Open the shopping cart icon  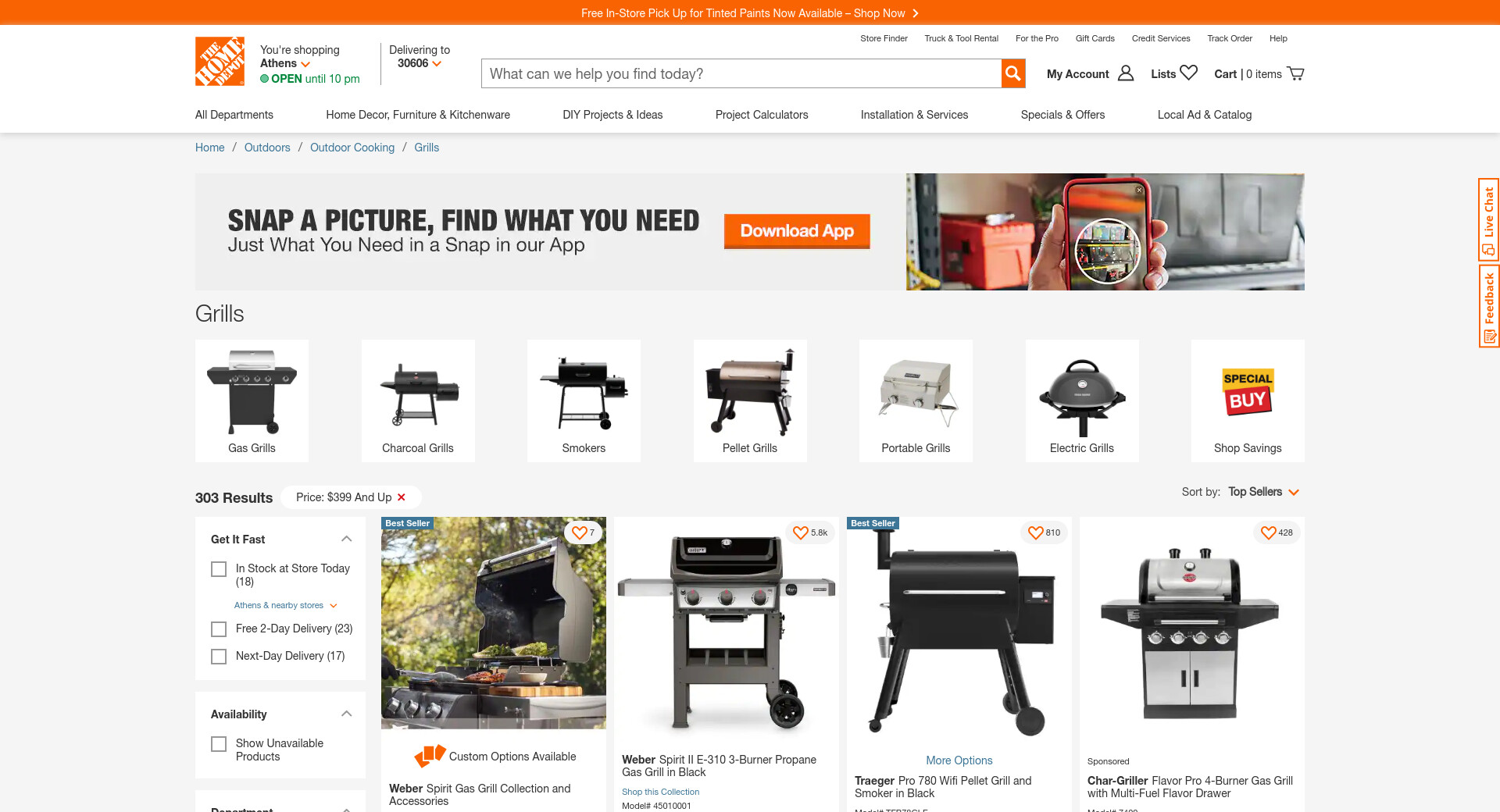pyautogui.click(x=1295, y=73)
